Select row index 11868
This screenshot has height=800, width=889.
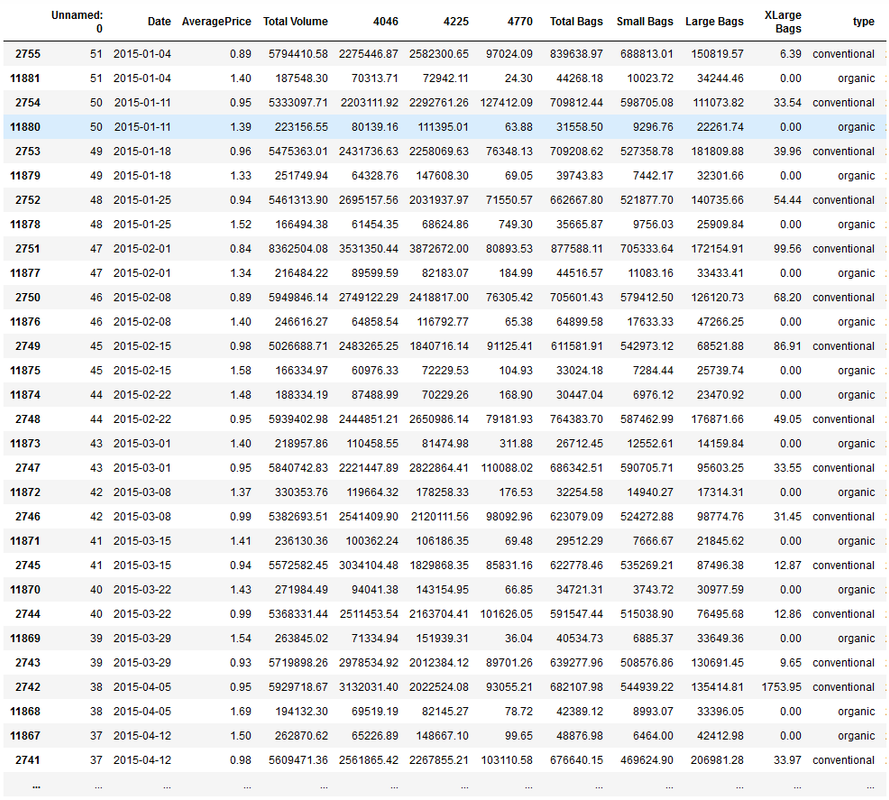pyautogui.click(x=25, y=712)
